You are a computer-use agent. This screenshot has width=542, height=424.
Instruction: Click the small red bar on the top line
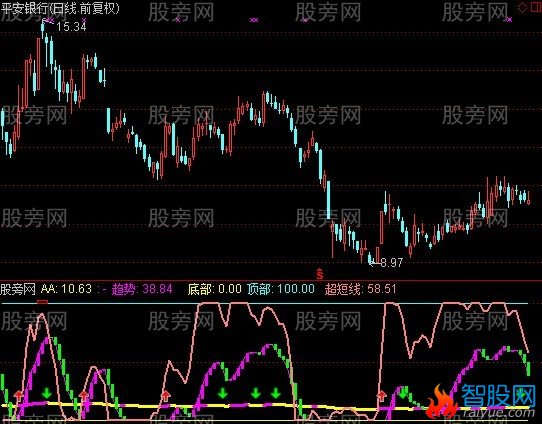pos(43,302)
